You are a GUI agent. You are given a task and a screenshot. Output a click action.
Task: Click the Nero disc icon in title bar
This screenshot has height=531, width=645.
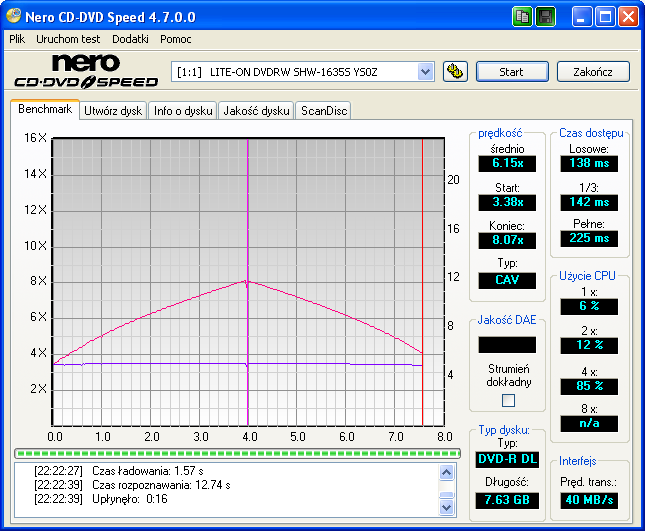pos(14,16)
